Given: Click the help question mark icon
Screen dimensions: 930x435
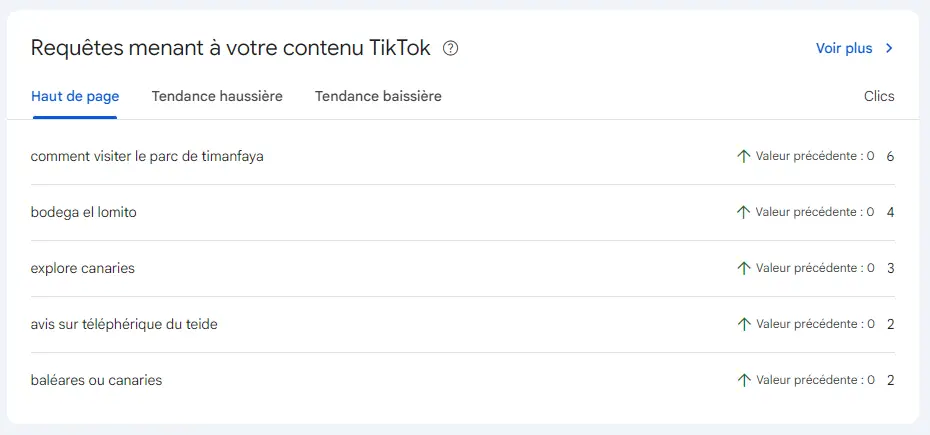Looking at the screenshot, I should (x=451, y=48).
